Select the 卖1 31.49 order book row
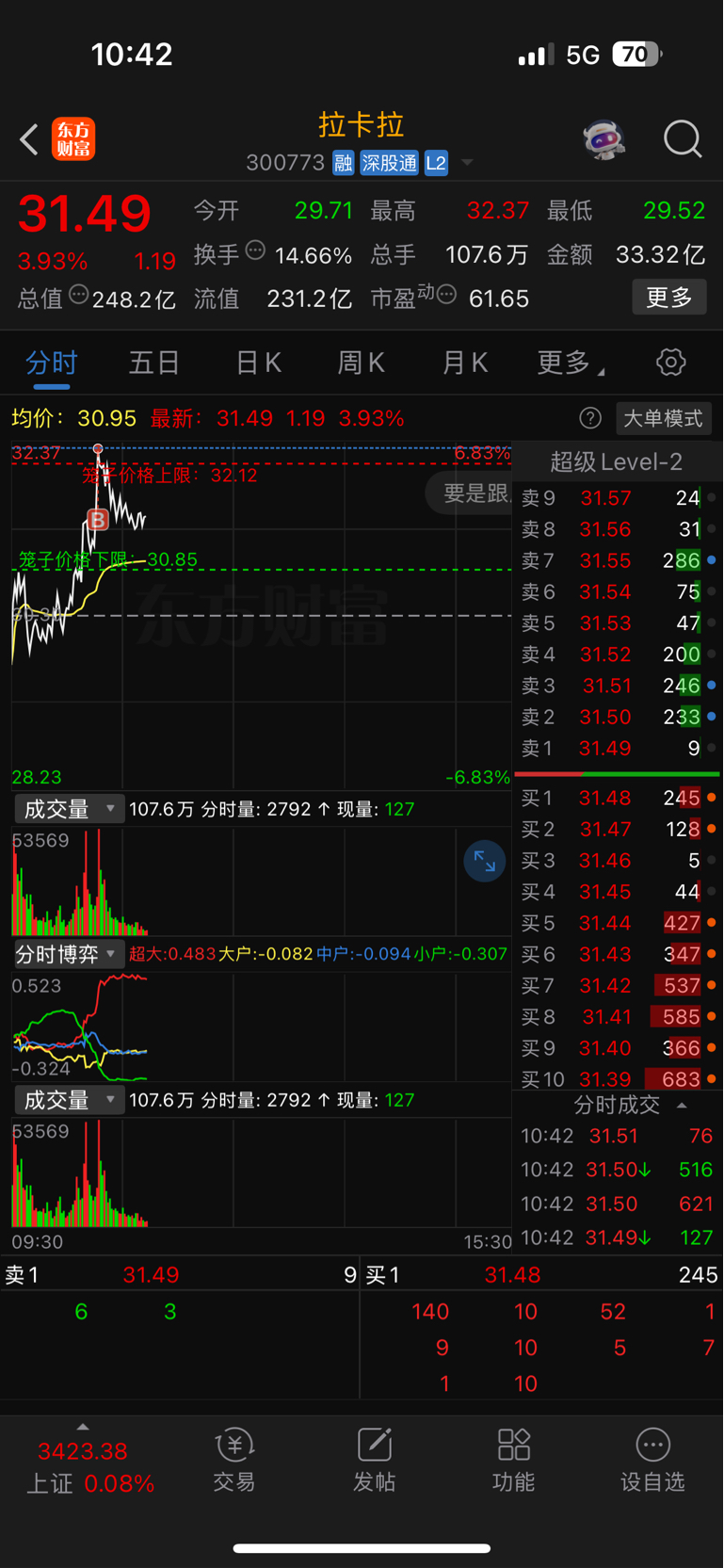The image size is (724, 1568). [x=618, y=748]
